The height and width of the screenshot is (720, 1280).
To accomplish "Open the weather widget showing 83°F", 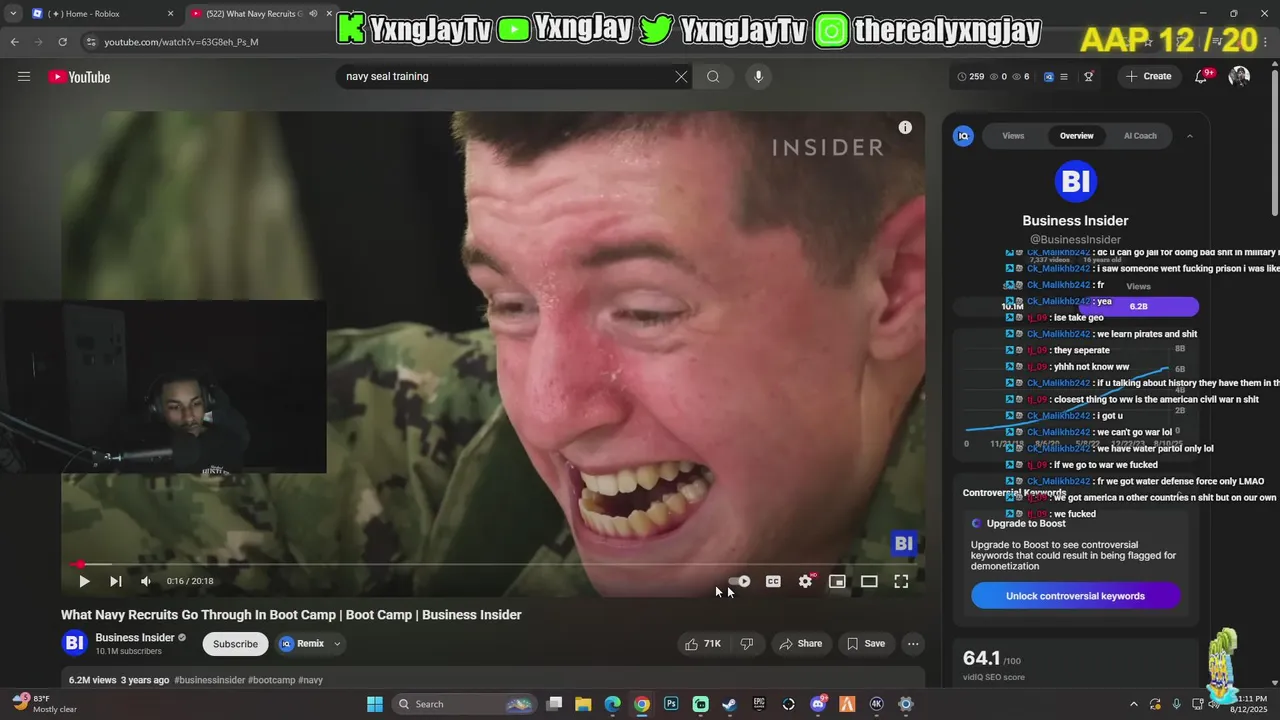I will pyautogui.click(x=46, y=703).
